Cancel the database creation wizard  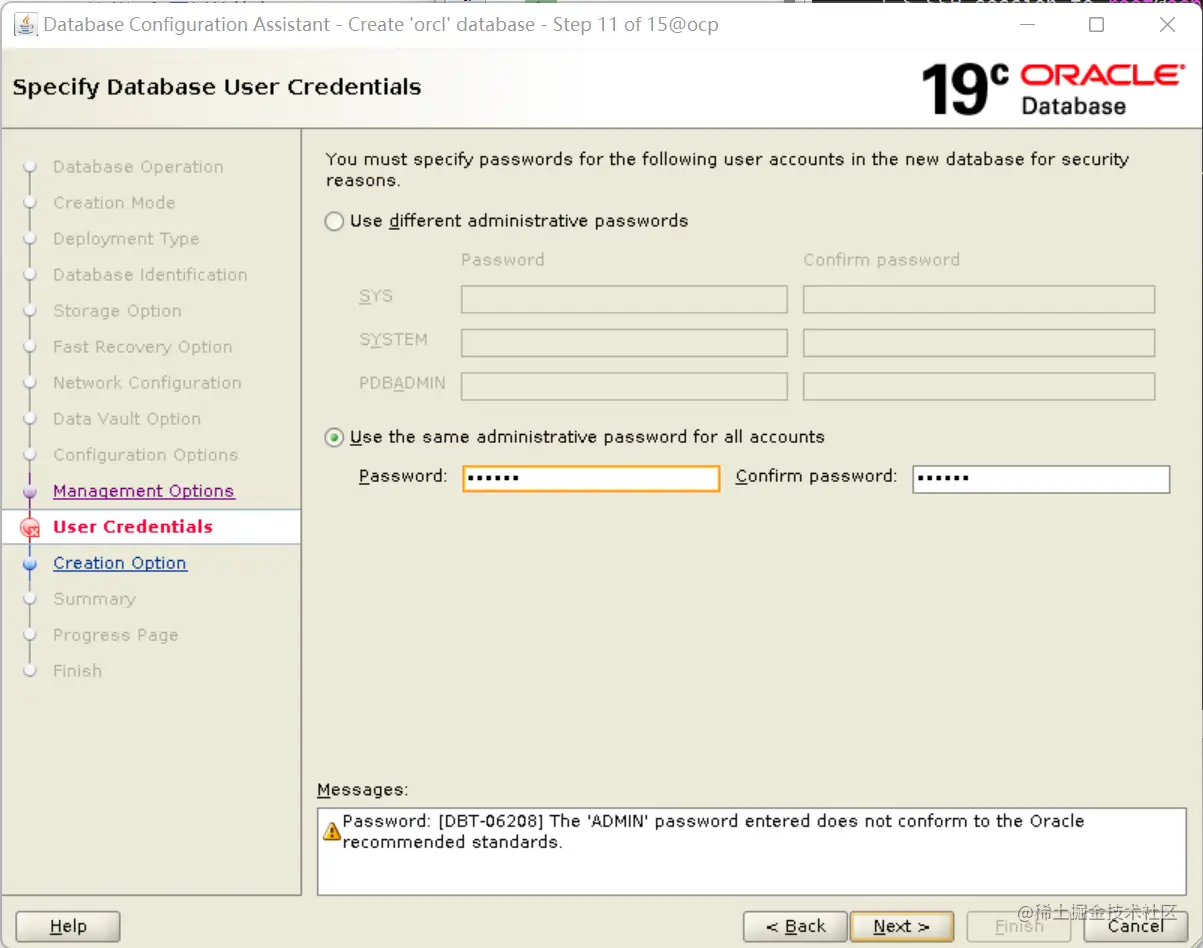tap(1136, 927)
